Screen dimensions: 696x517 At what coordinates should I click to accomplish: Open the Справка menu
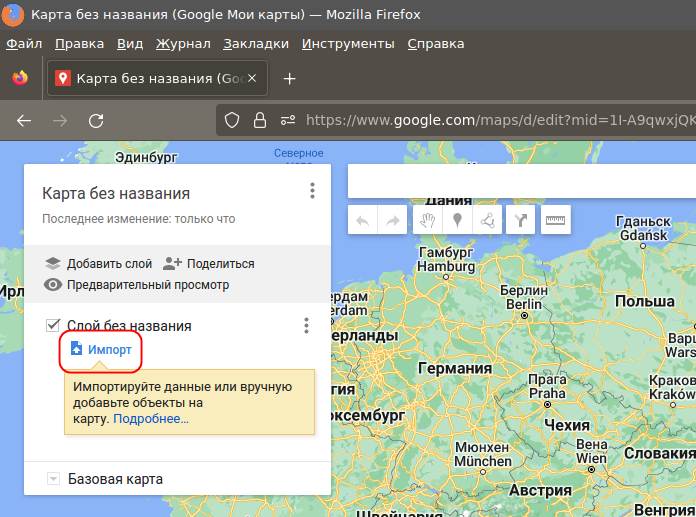point(436,44)
